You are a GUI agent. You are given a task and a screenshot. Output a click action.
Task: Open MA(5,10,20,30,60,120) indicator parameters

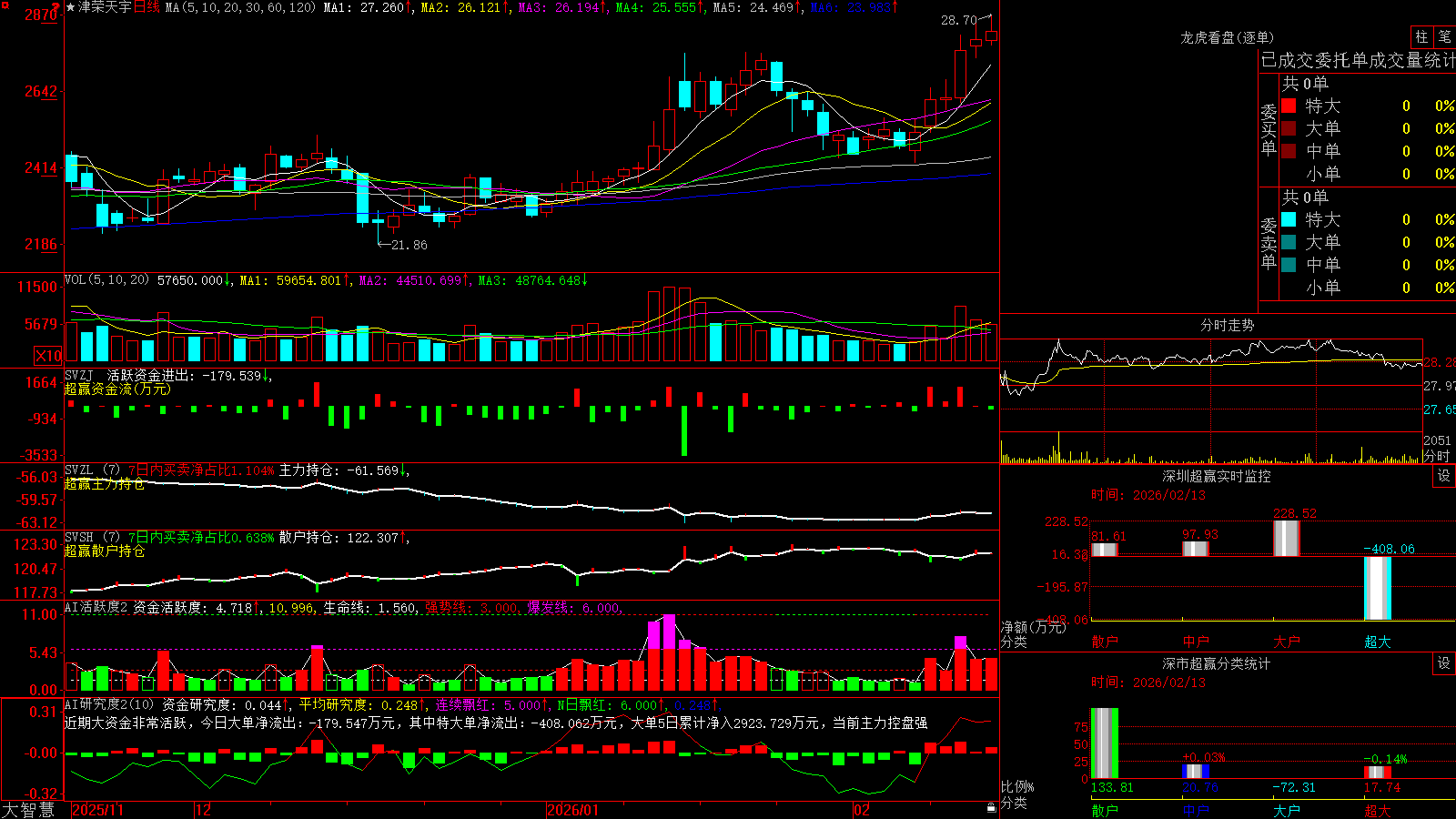(241, 7)
